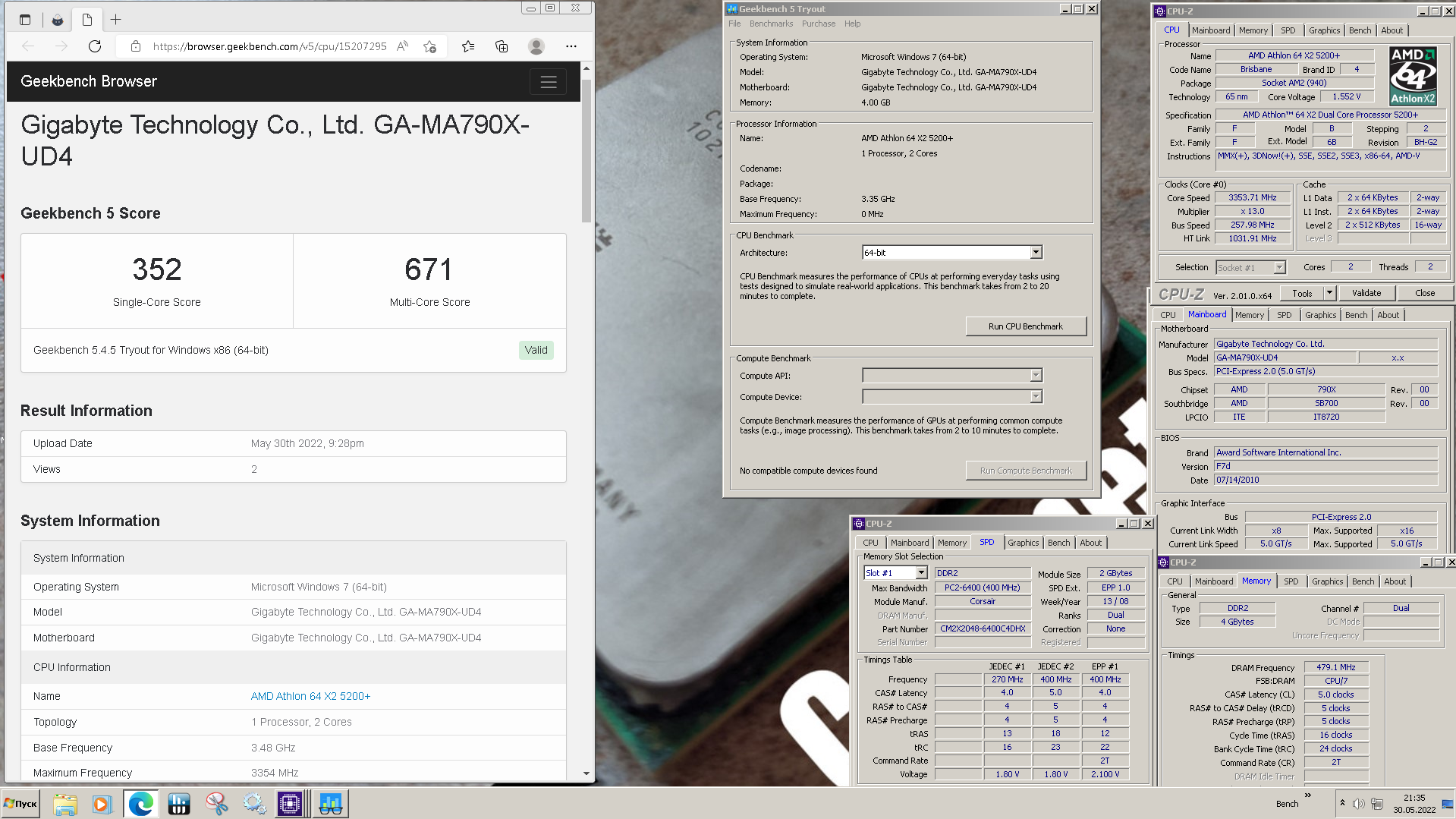Click SPD Part Number CM2X2048-6400C4DHX
The image size is (1456, 819).
pos(983,628)
